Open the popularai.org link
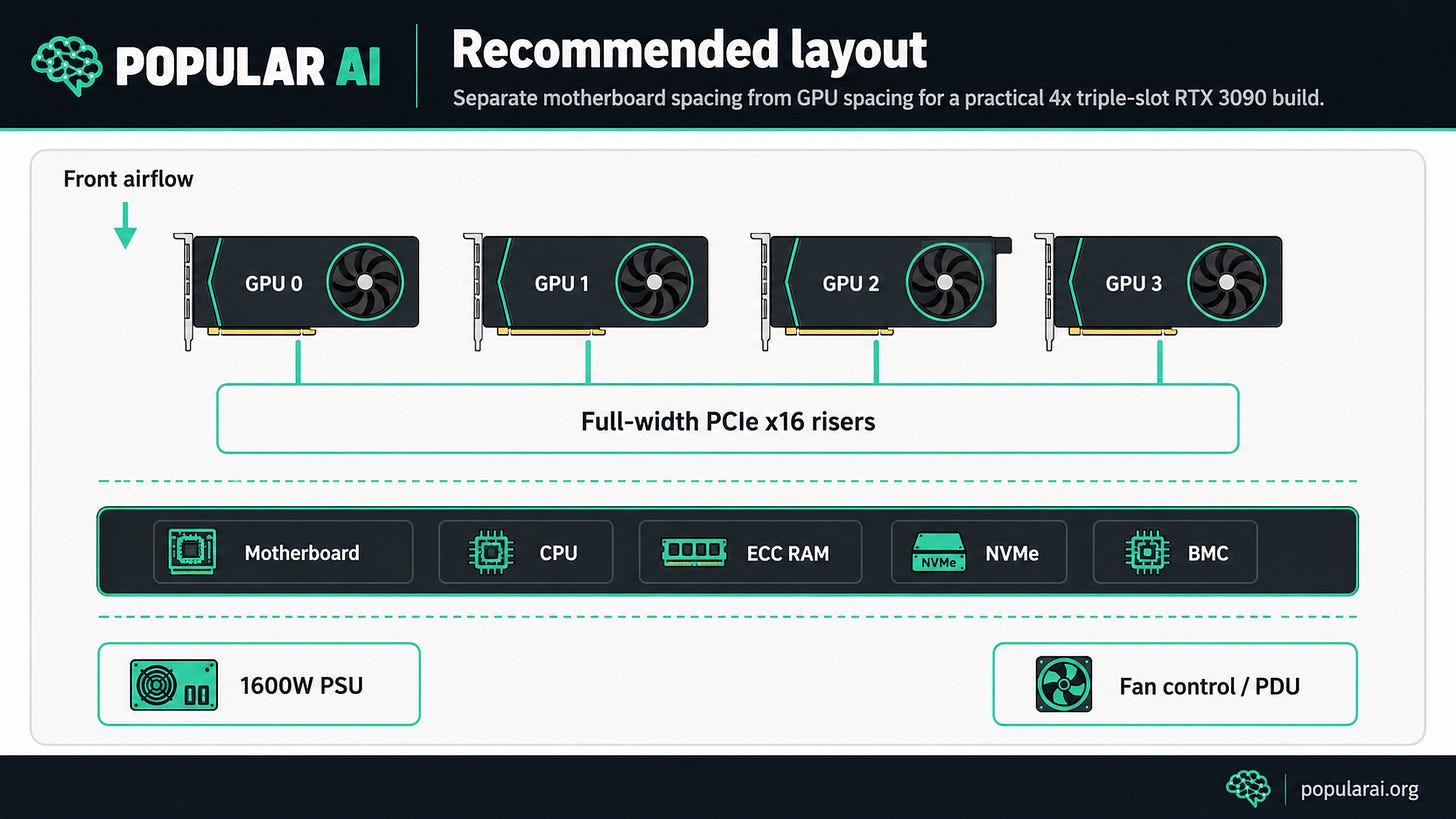Image resolution: width=1456 pixels, height=819 pixels. coord(1359,789)
